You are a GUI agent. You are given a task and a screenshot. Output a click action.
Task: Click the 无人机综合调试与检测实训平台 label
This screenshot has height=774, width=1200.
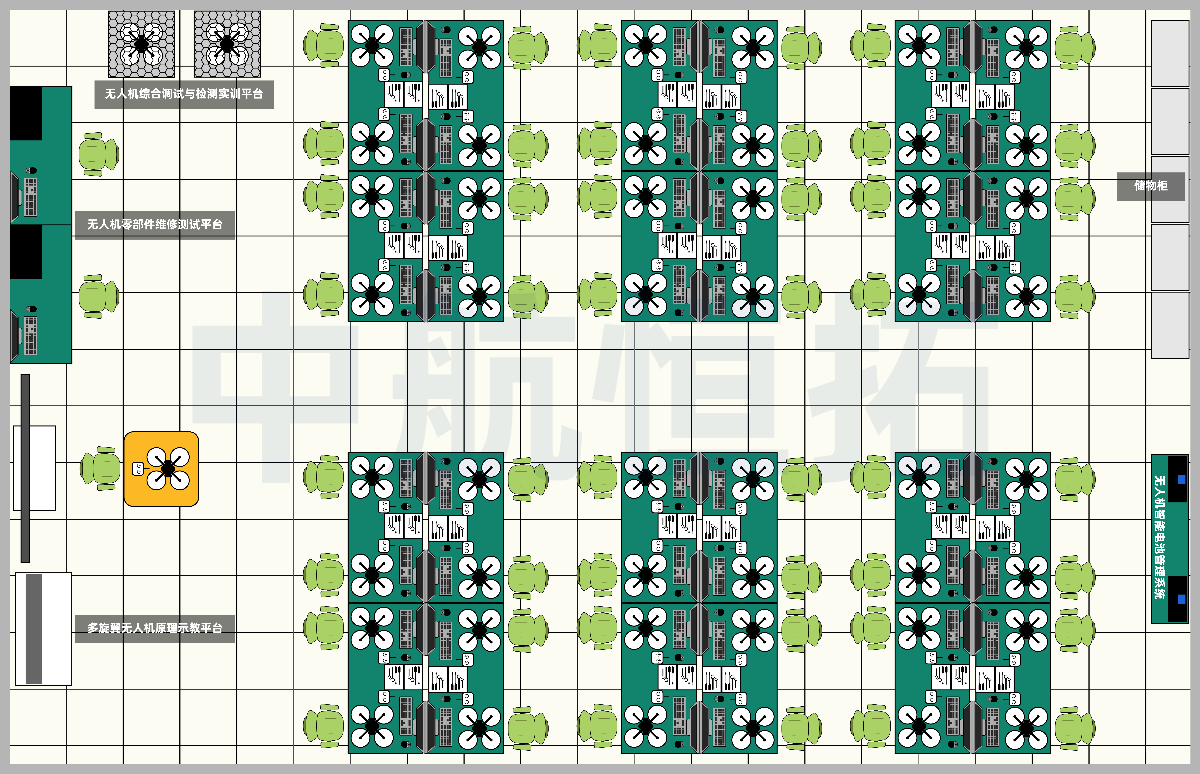(x=183, y=94)
